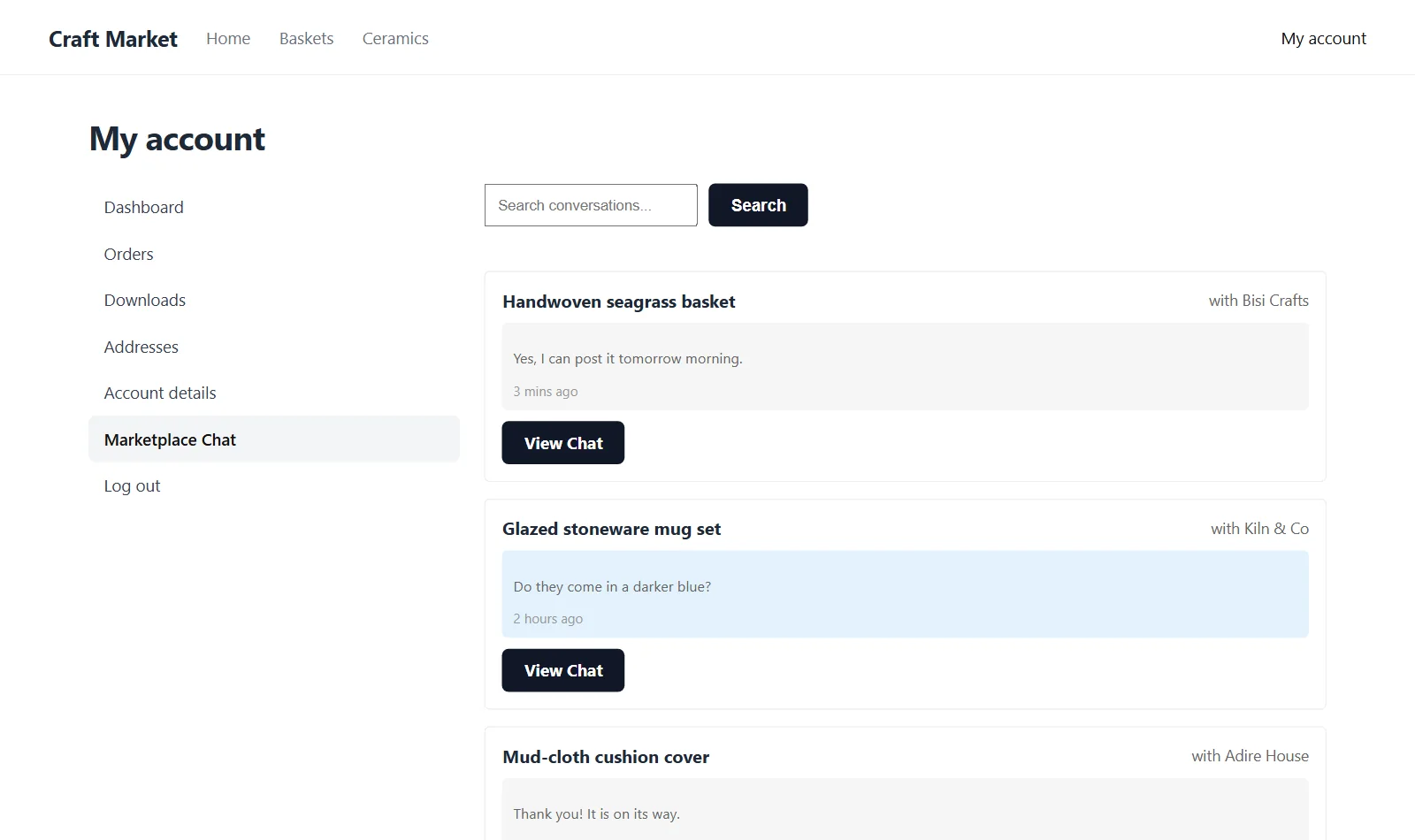
Task: Select Marketplace Chat in the sidebar
Action: (274, 439)
